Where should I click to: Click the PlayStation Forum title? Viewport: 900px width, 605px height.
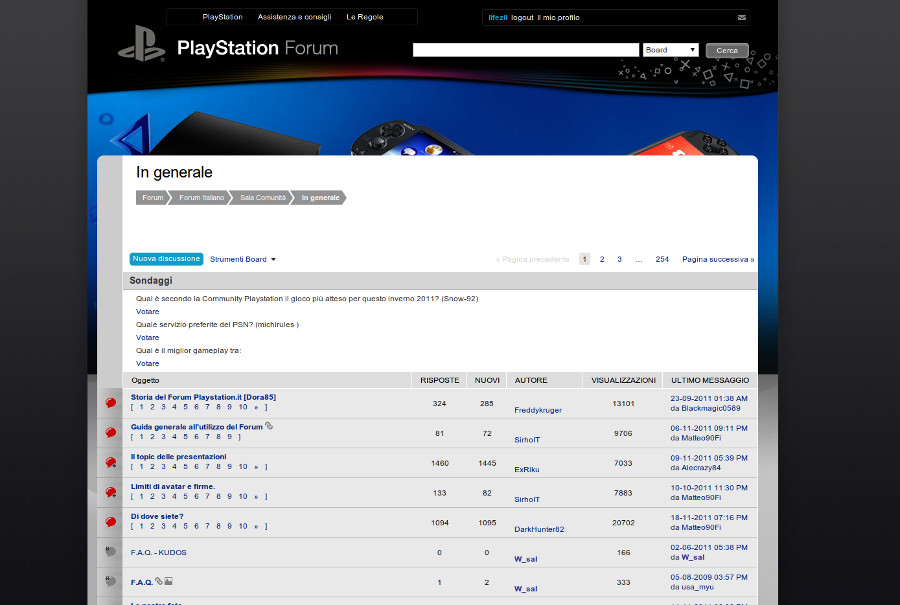point(258,48)
